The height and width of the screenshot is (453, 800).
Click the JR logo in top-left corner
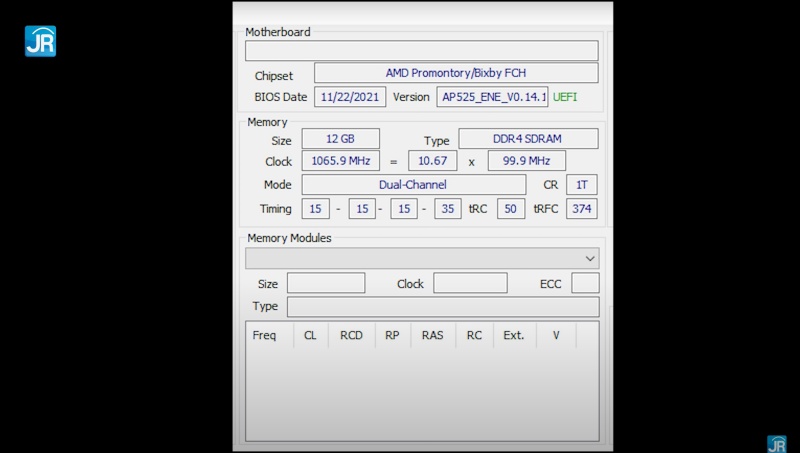pos(40,40)
